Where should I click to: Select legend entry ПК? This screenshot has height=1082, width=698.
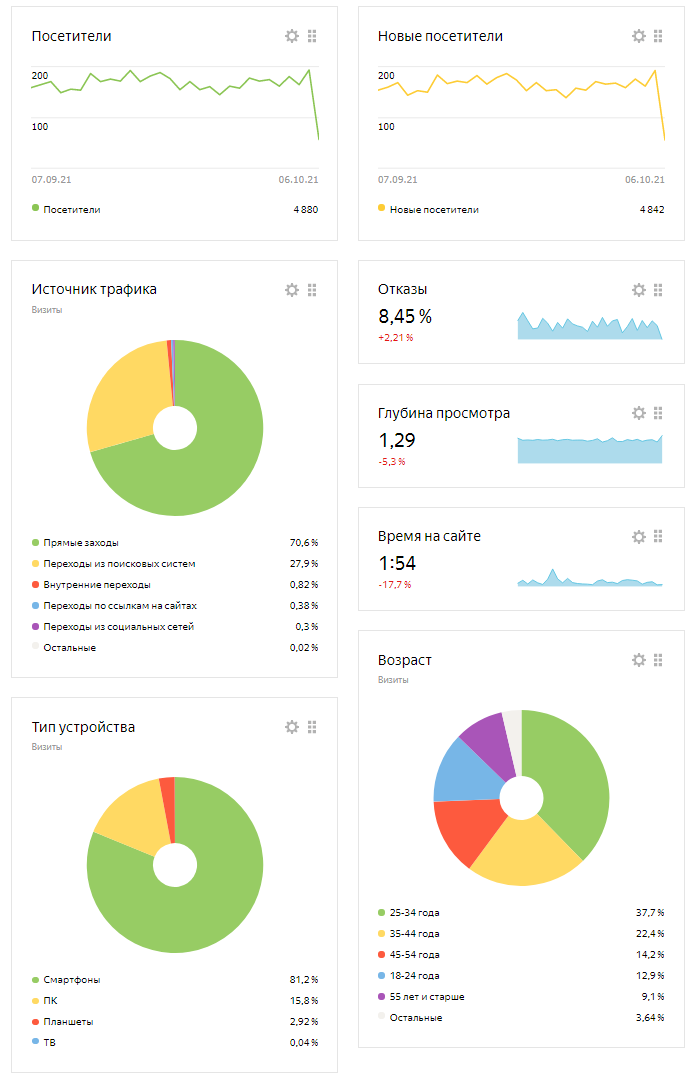coord(50,1001)
